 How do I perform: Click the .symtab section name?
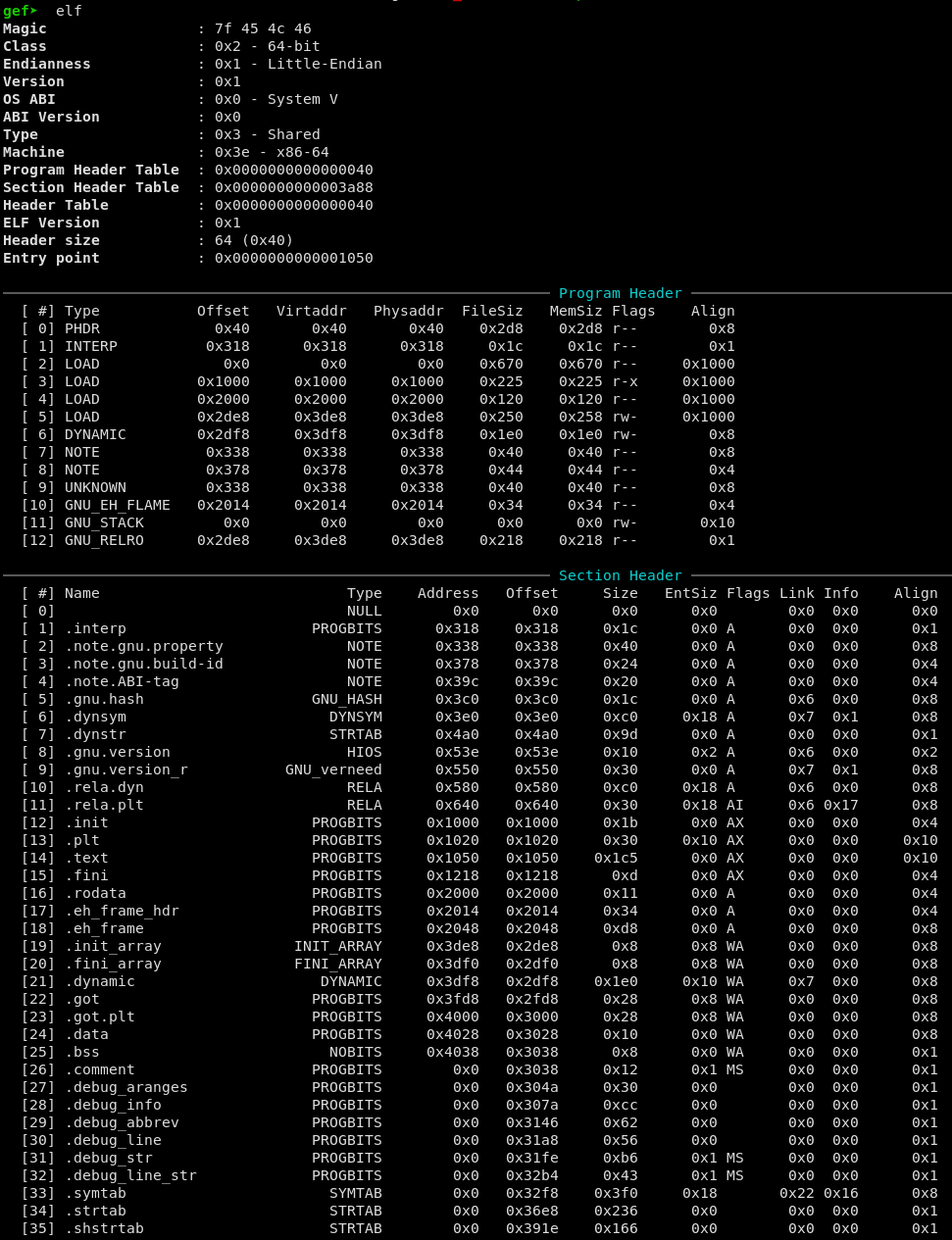pos(95,1193)
